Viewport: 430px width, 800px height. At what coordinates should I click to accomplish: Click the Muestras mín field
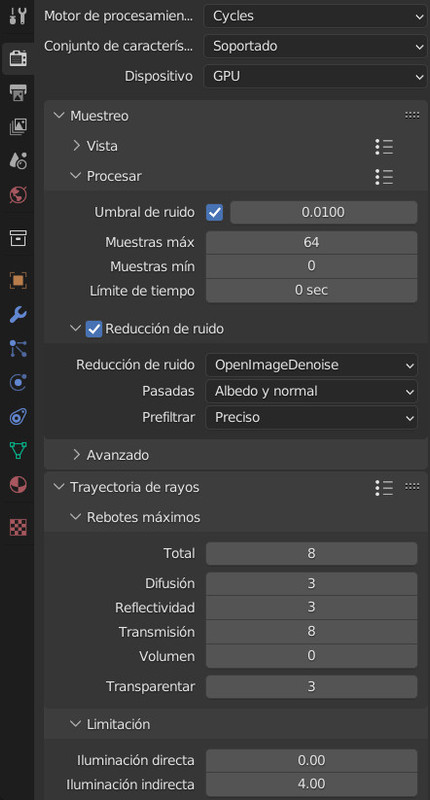pyautogui.click(x=312, y=266)
